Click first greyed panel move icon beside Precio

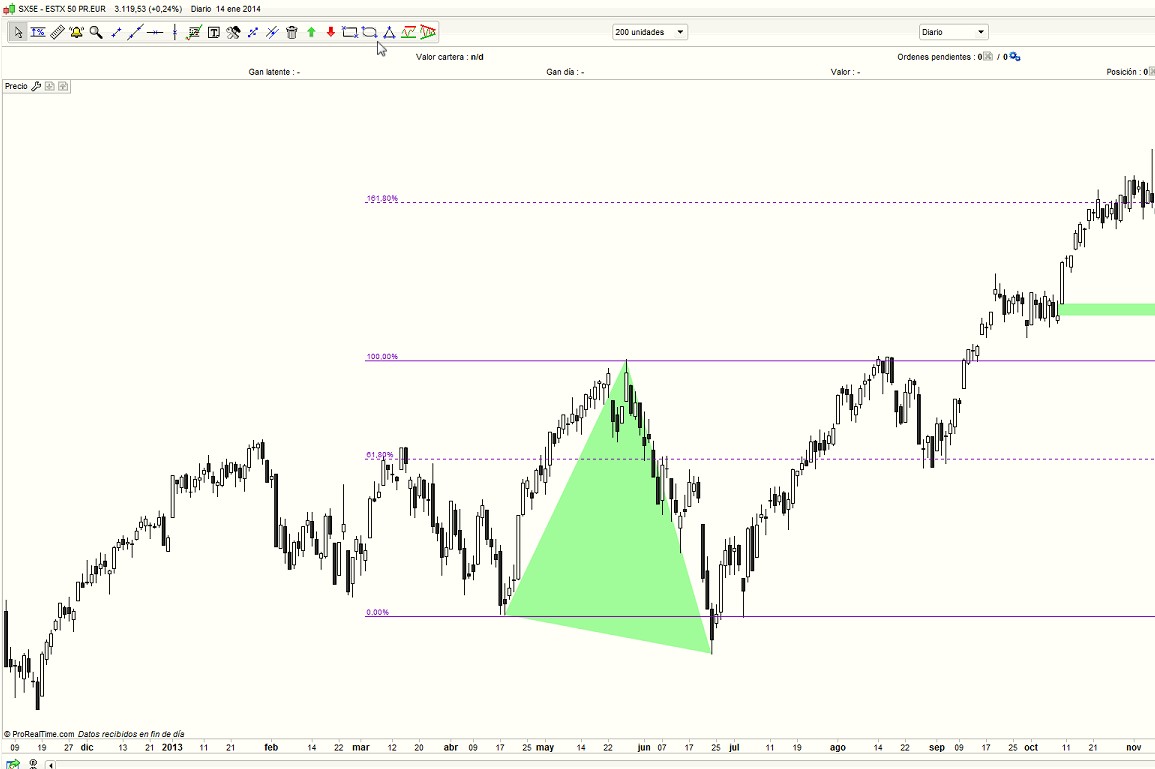click(49, 86)
